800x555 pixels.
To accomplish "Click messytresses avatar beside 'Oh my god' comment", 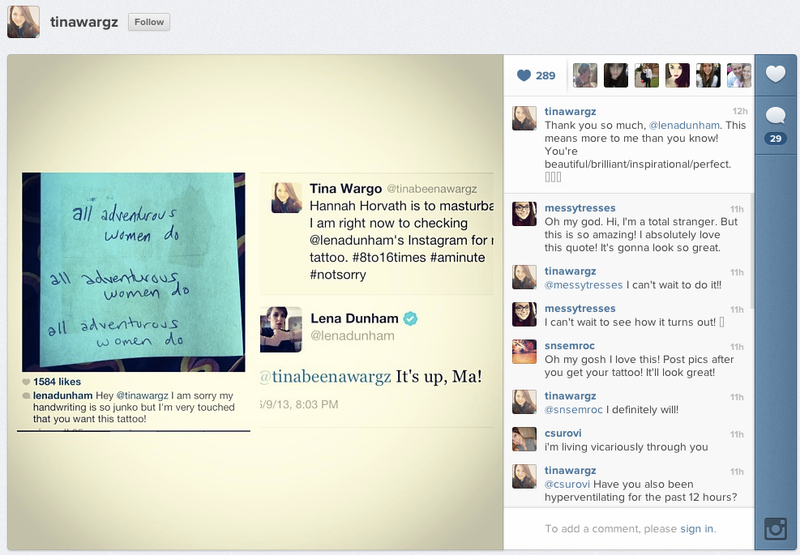I will 524,214.
